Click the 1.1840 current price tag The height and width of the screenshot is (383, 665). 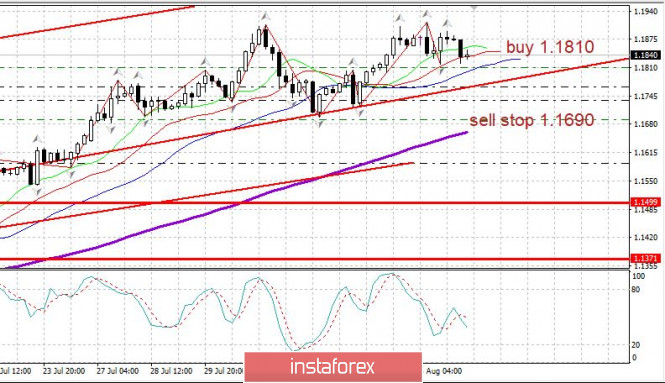646,55
